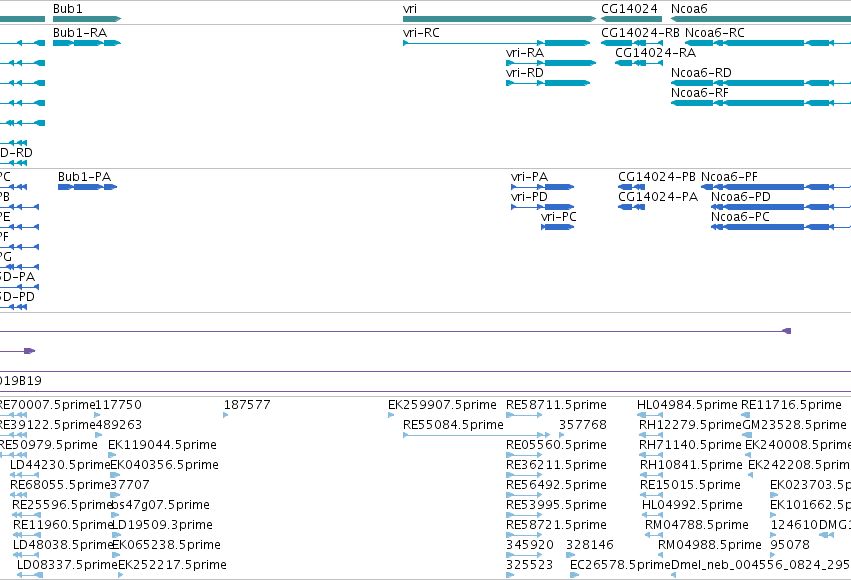Click the Ncoa6-RF transcript
The width and height of the screenshot is (851, 580).
(761, 103)
